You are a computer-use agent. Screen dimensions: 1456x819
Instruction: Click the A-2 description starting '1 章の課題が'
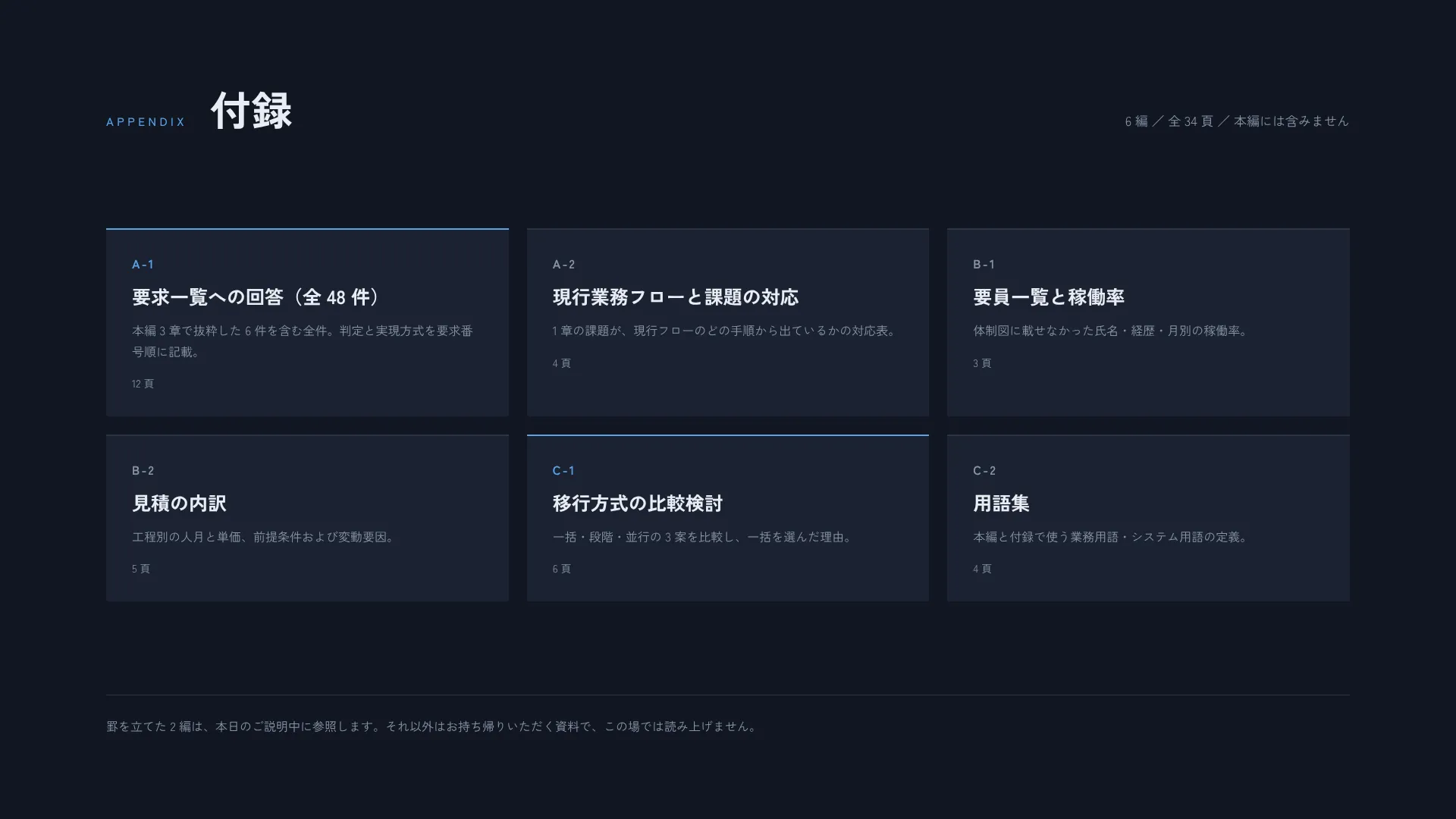pos(726,331)
